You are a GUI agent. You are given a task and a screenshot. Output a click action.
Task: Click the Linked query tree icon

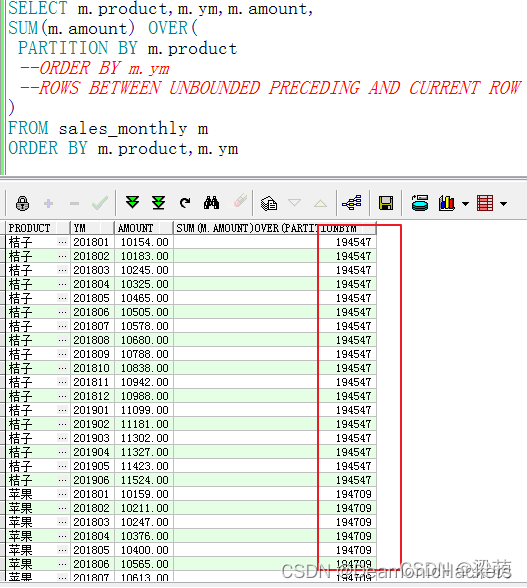[x=352, y=203]
